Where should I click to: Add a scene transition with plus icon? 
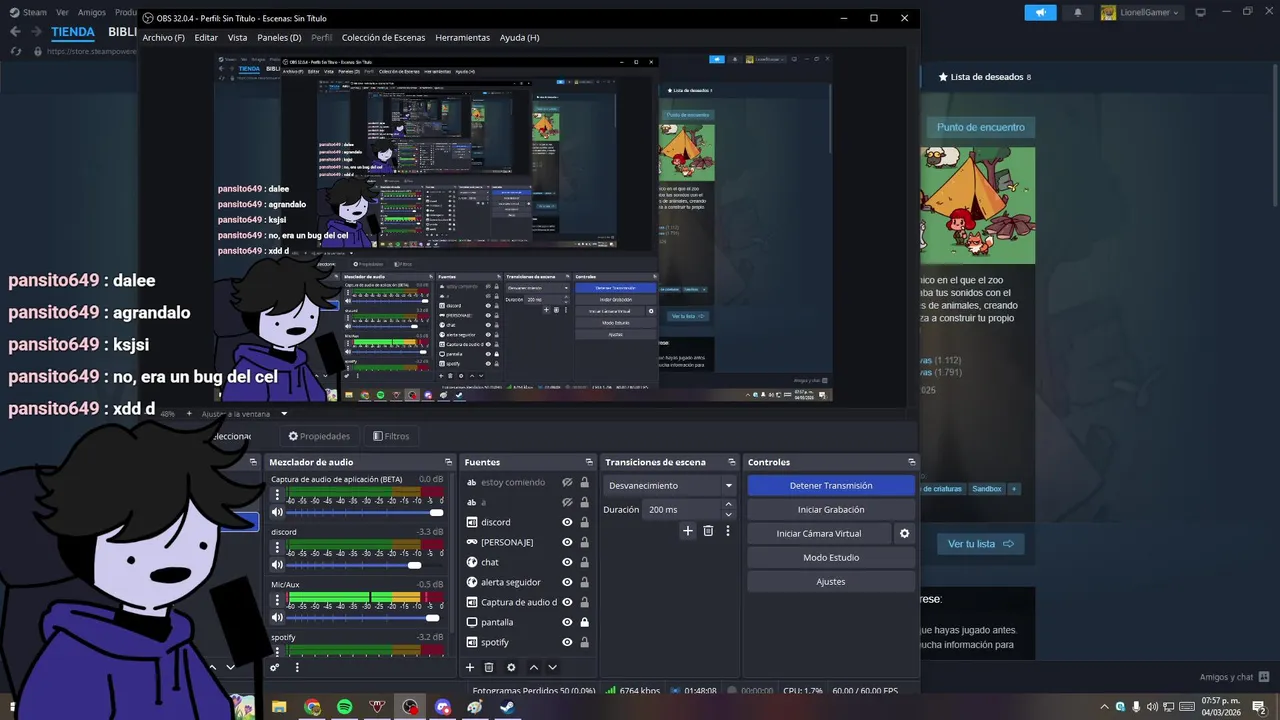[688, 531]
